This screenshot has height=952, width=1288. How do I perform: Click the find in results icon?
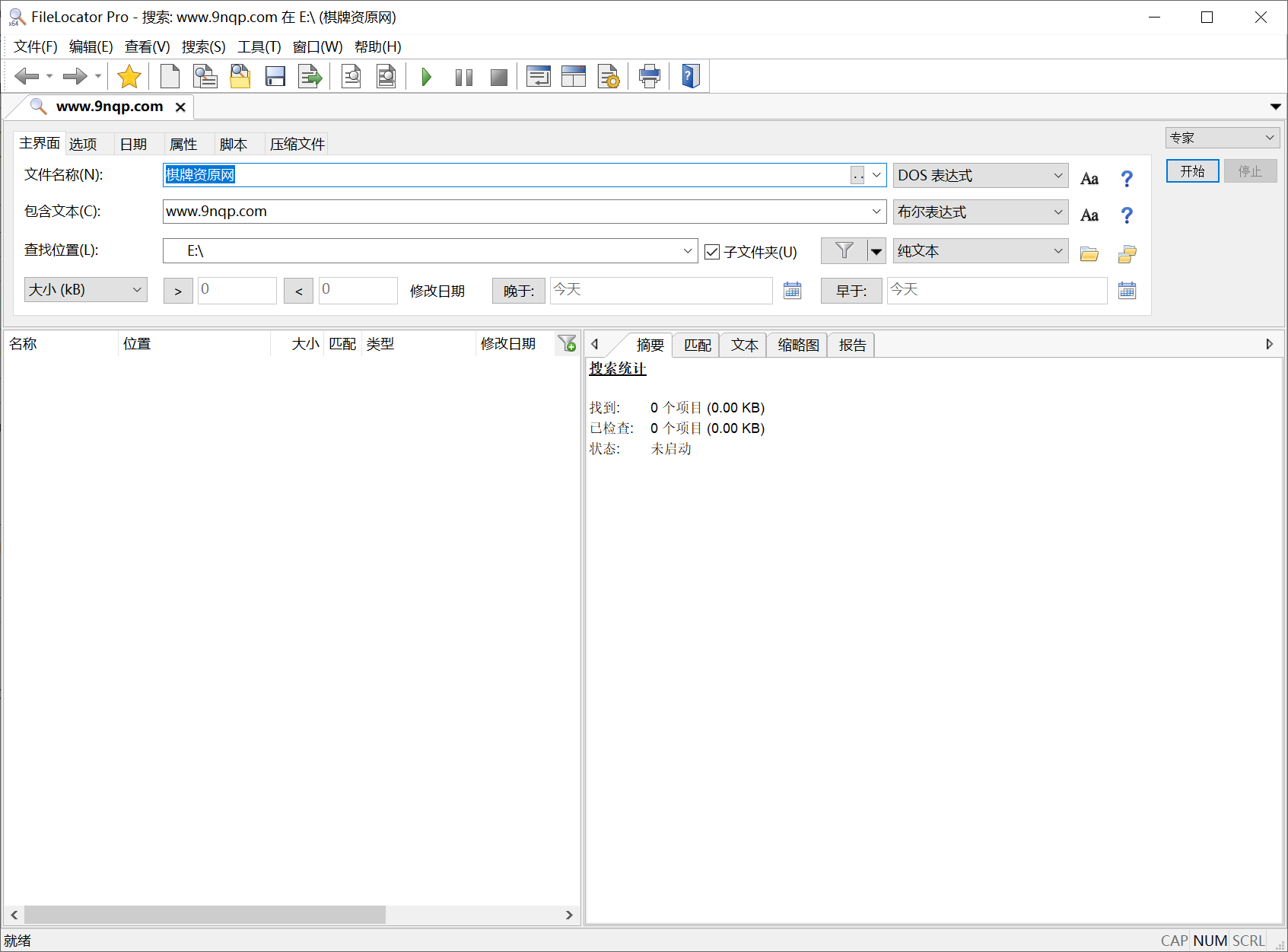(386, 76)
